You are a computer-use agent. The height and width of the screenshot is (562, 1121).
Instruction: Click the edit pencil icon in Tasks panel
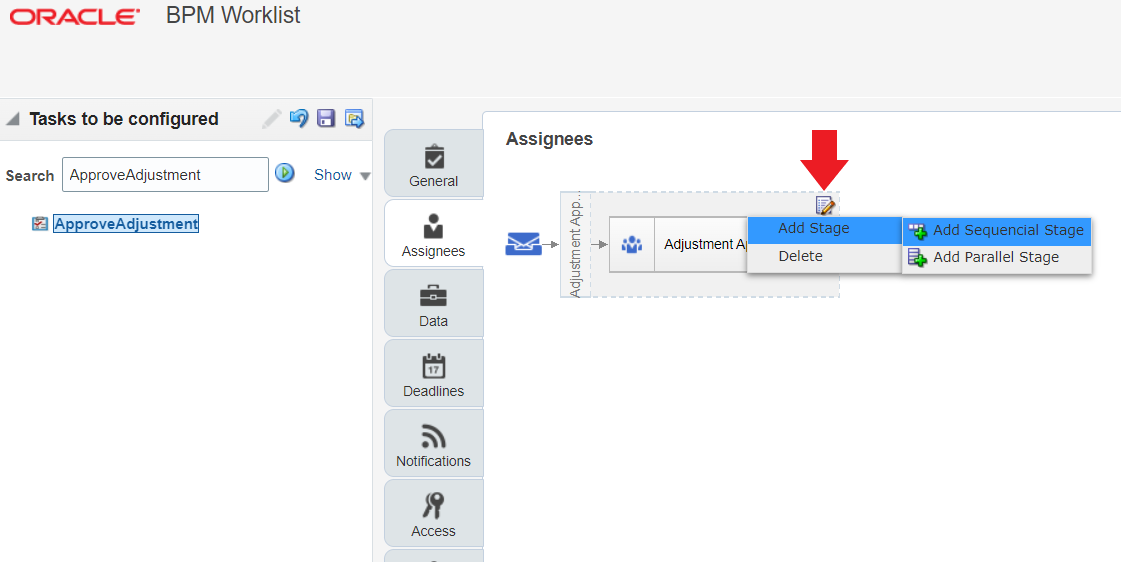point(272,119)
